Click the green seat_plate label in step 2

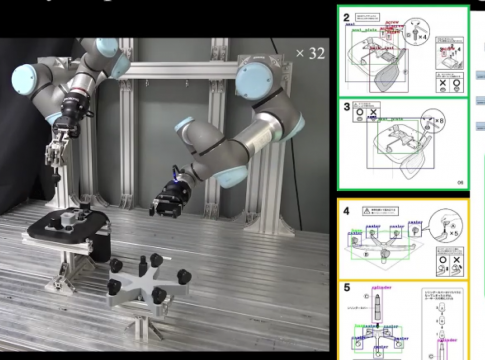[x=364, y=30]
